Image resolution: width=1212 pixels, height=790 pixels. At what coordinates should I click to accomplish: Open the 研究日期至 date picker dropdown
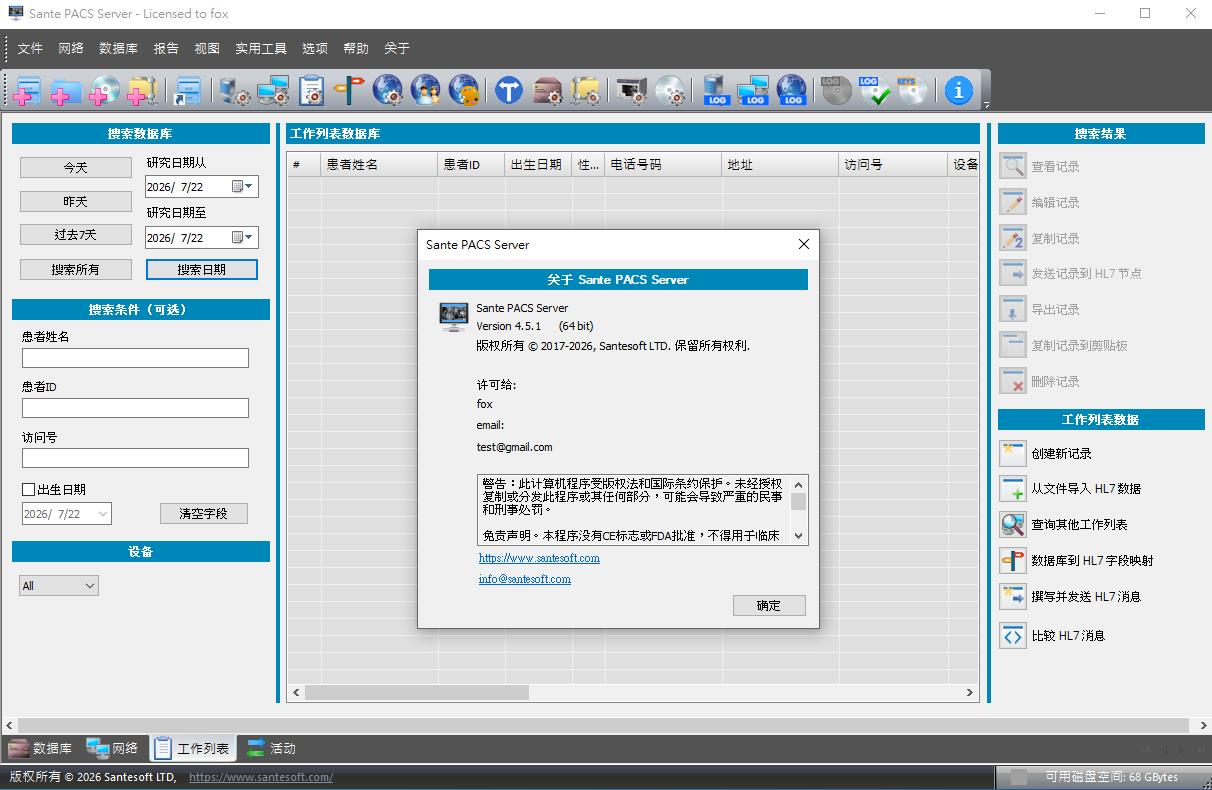244,237
